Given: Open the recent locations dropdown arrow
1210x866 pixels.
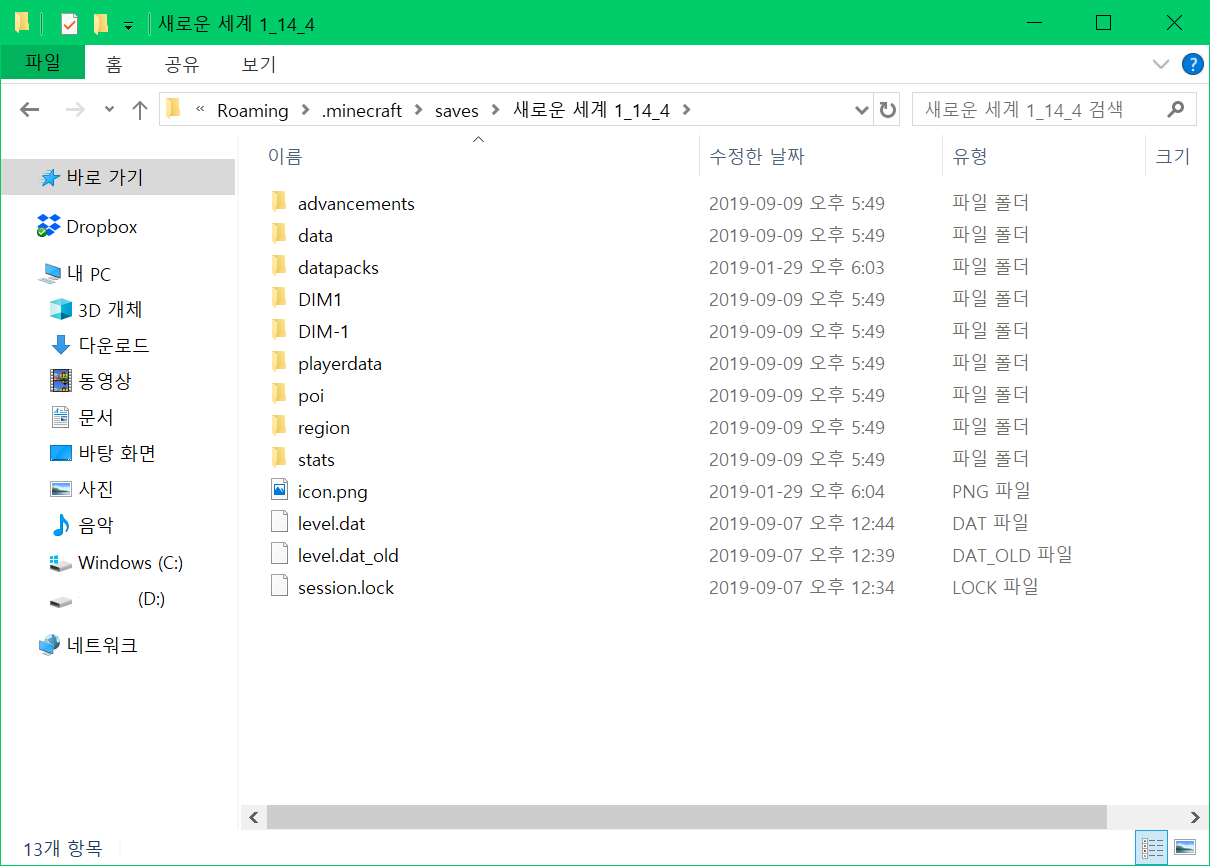Looking at the screenshot, I should coord(109,110).
